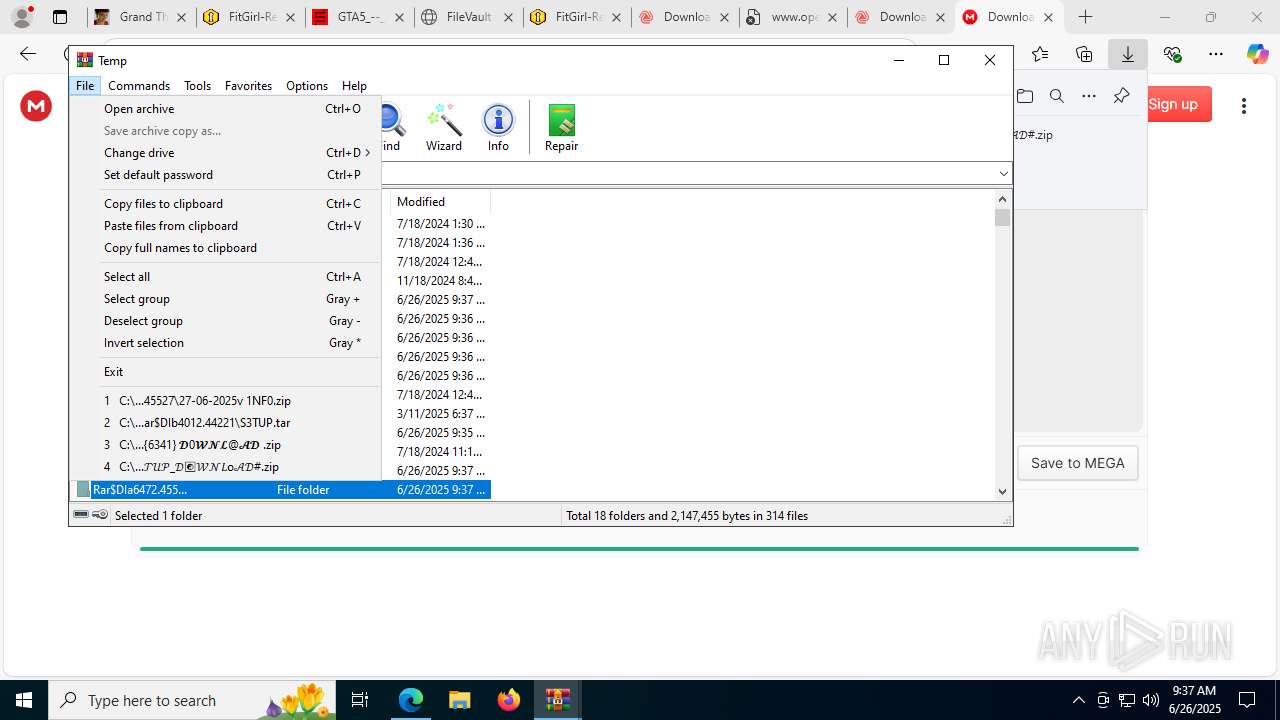The image size is (1280, 720).
Task: Open the Options menu
Action: pos(307,86)
